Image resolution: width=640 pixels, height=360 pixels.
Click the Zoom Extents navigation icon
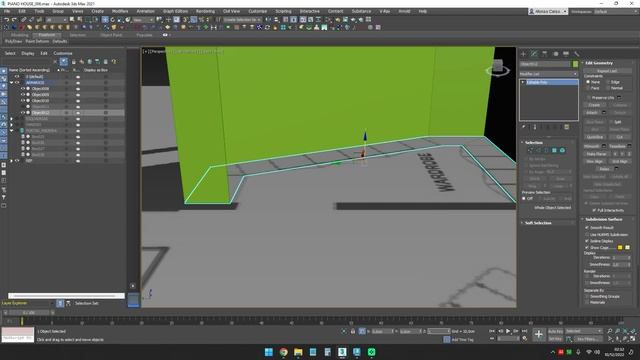625,331
